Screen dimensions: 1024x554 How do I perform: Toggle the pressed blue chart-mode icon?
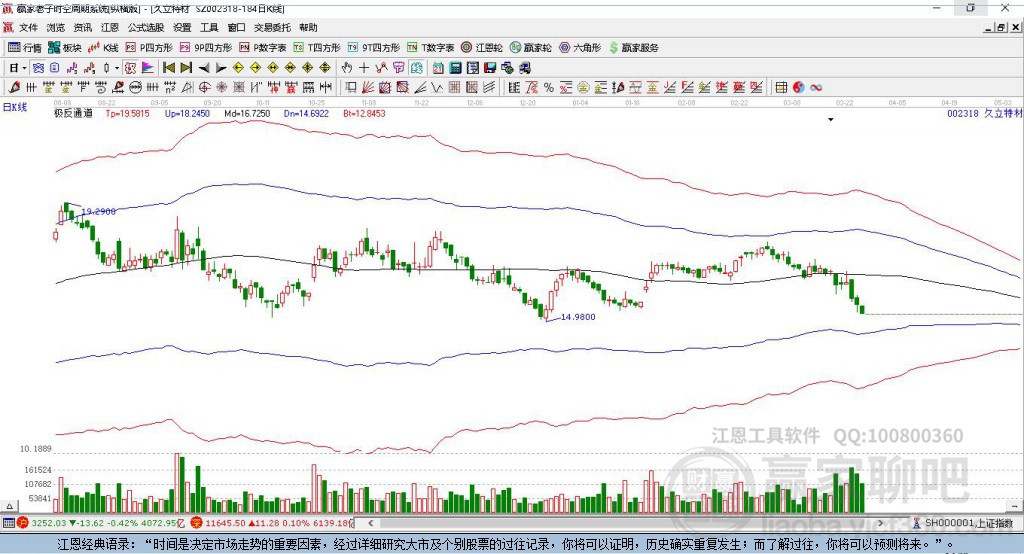tap(39, 67)
